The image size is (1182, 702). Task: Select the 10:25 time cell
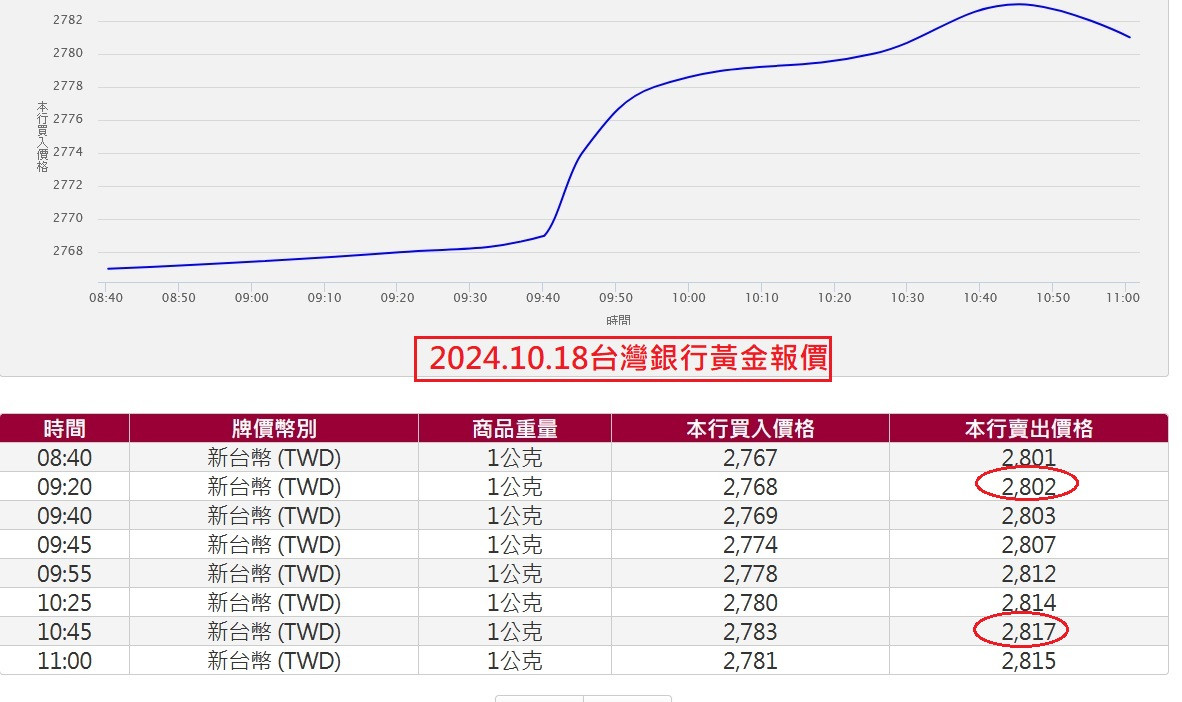click(65, 602)
